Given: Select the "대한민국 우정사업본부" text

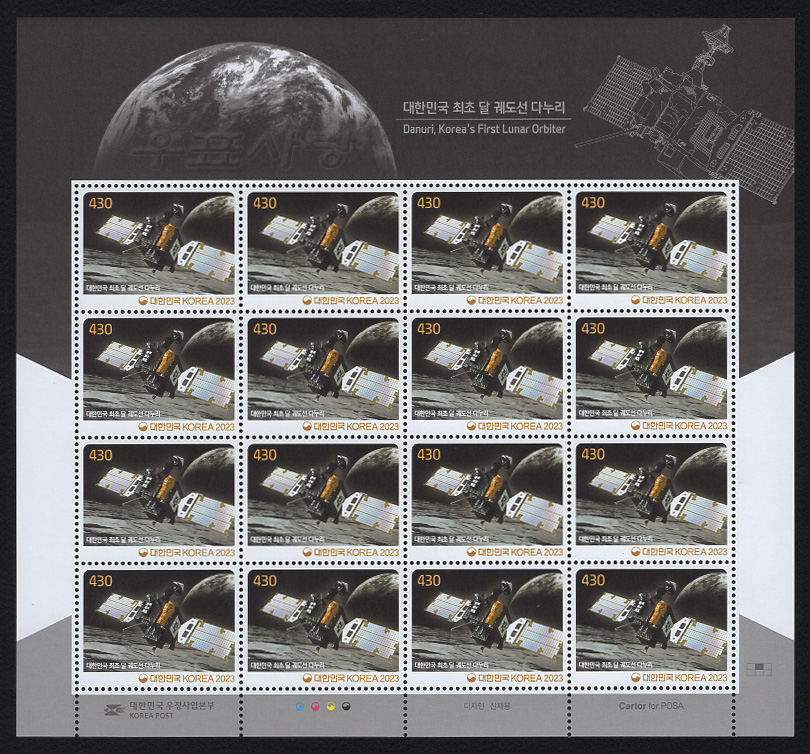Looking at the screenshot, I should [172, 705].
